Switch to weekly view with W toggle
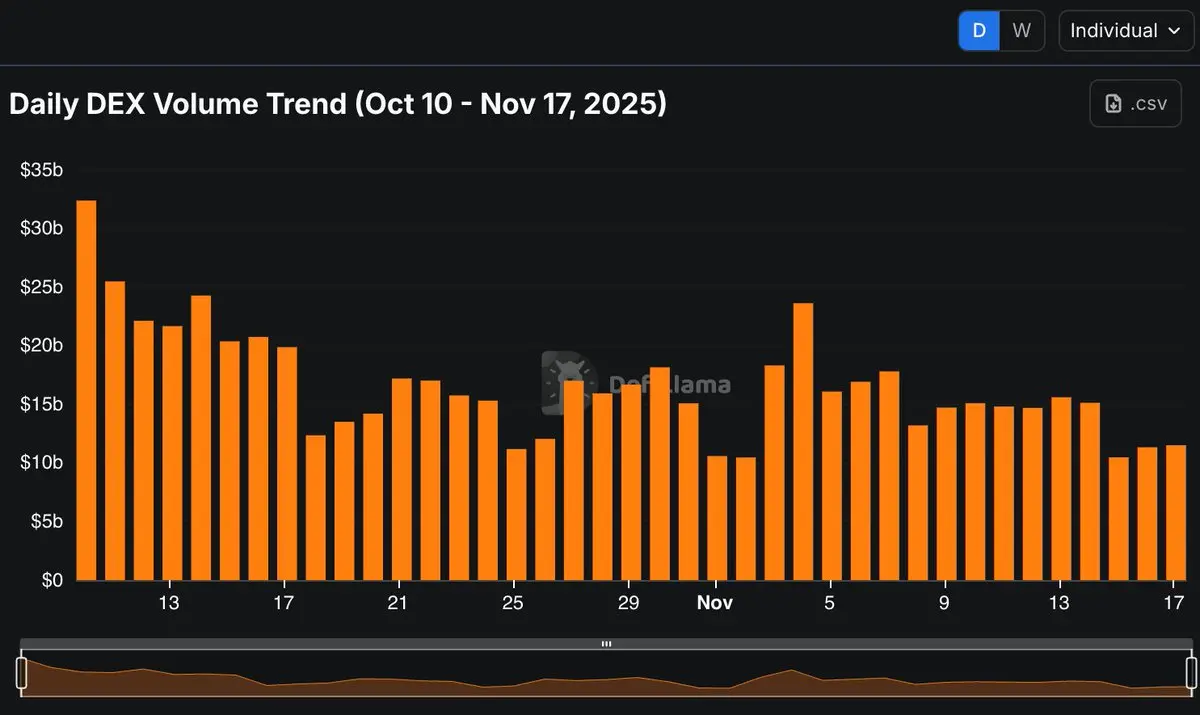The height and width of the screenshot is (715, 1200). click(1021, 31)
